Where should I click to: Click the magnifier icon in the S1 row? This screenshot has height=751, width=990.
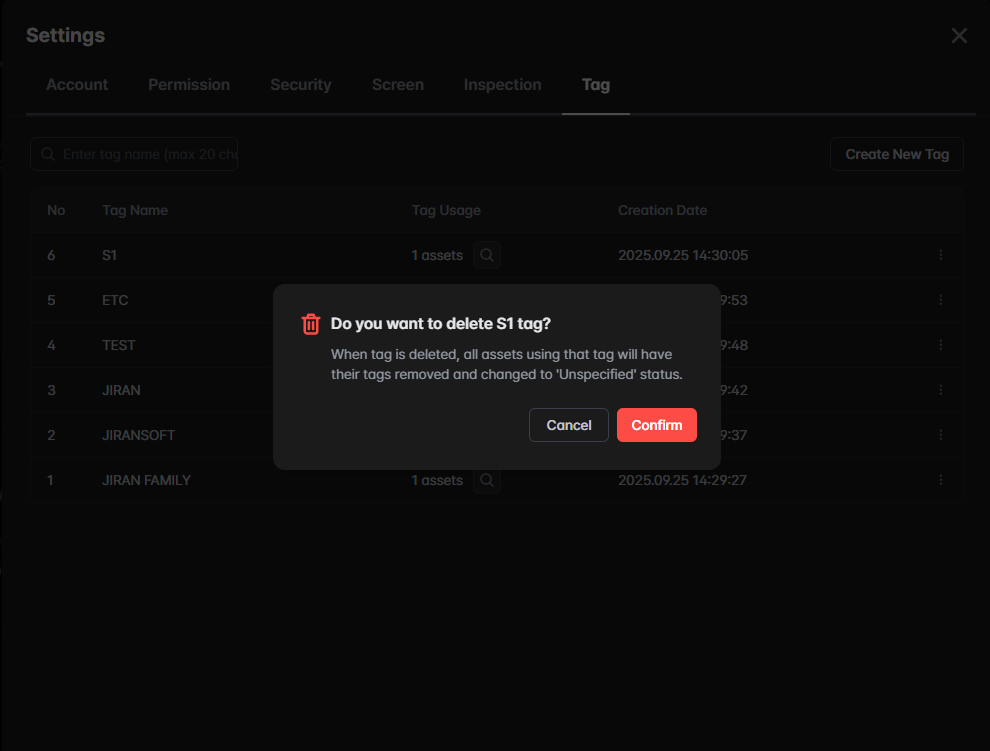coord(487,255)
